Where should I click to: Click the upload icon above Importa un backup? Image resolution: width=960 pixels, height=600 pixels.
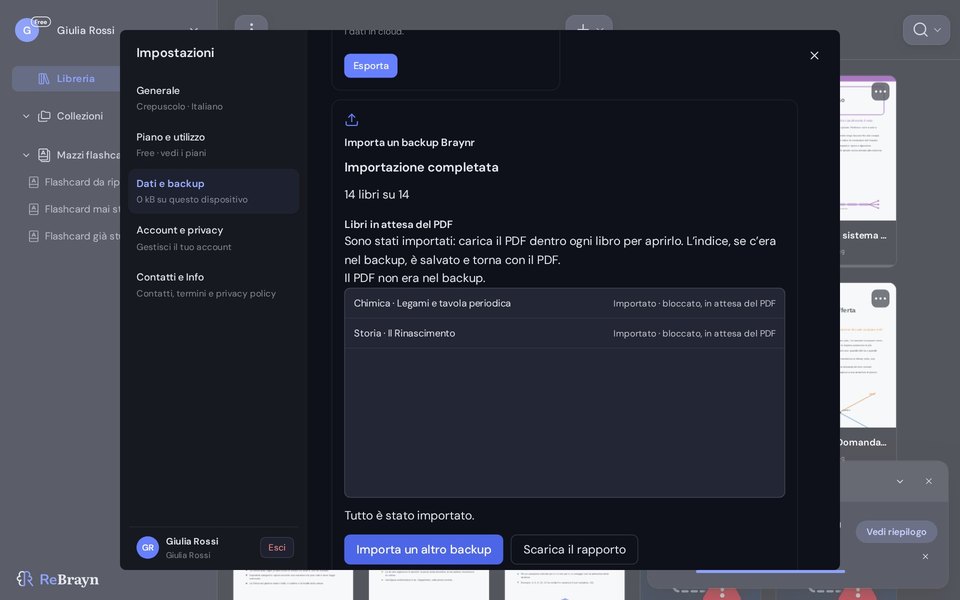click(x=351, y=119)
